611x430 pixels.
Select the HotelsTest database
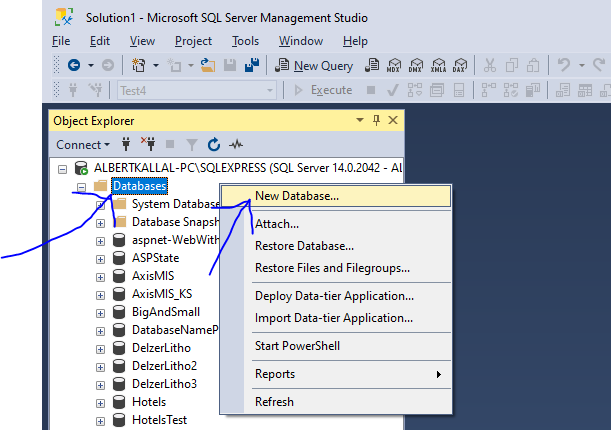pos(159,420)
